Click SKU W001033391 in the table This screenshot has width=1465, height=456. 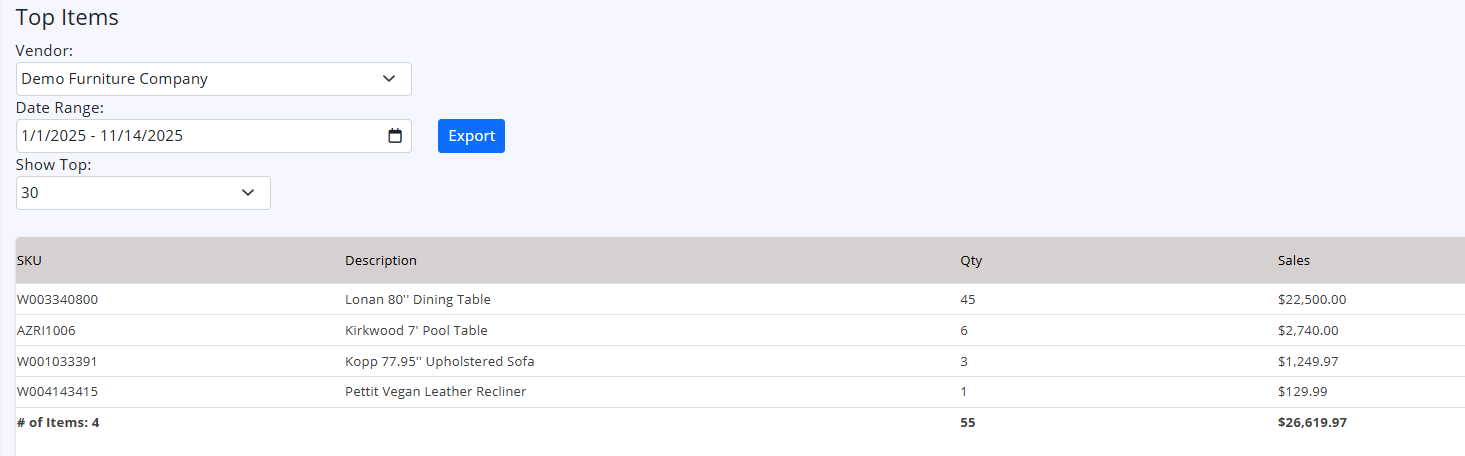click(x=57, y=361)
